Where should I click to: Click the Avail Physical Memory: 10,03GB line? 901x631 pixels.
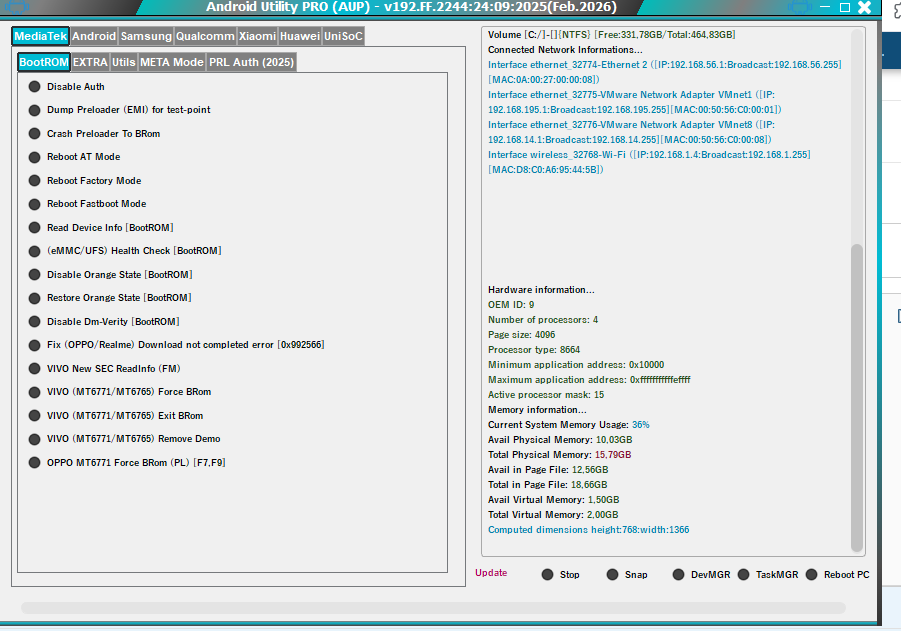pos(560,440)
